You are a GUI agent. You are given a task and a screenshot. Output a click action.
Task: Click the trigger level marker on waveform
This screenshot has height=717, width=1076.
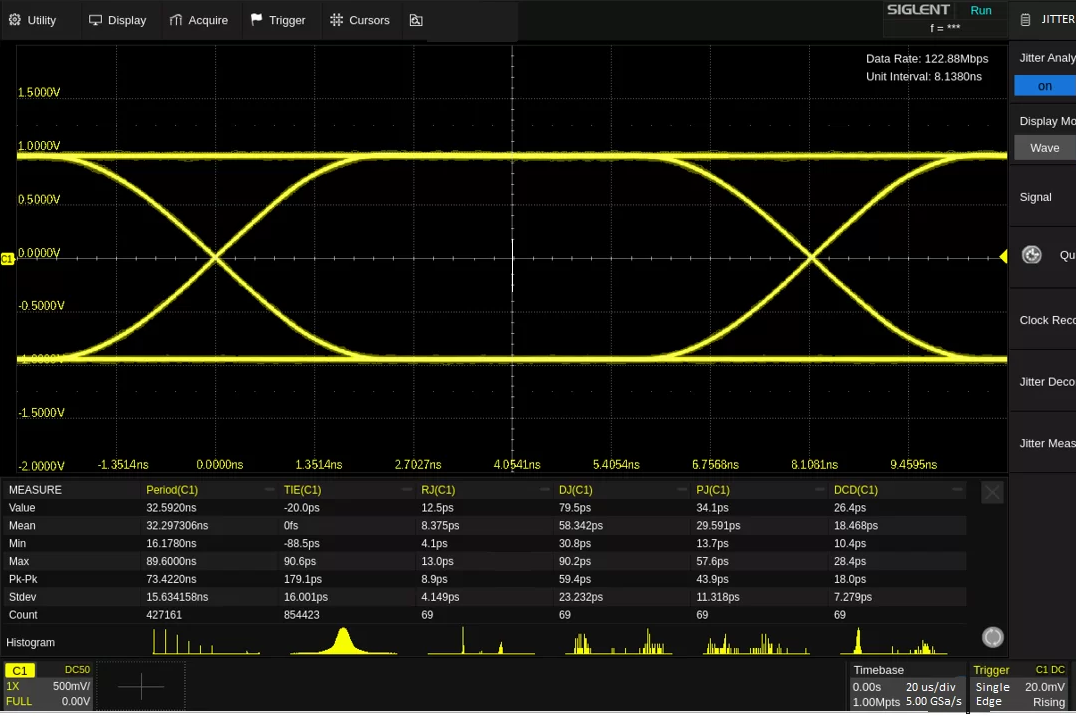pyautogui.click(x=1003, y=257)
